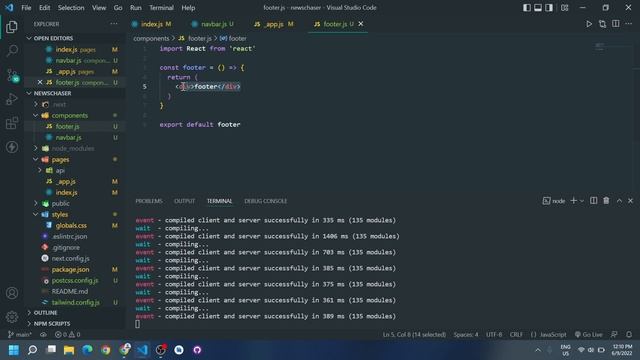Switch to Problems panel tab
Screen dimensions: 640x360
(x=149, y=201)
